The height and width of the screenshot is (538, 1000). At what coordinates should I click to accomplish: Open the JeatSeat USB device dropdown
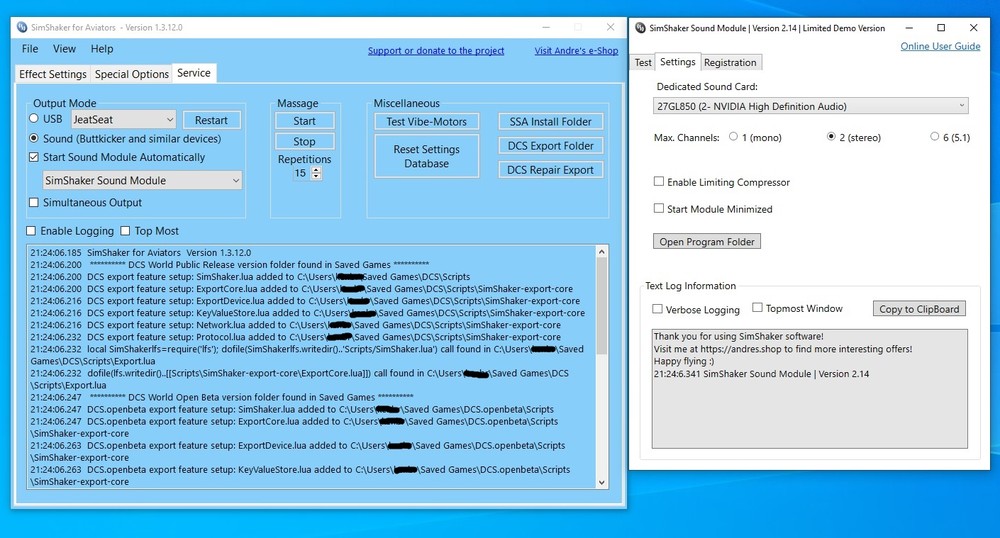124,119
